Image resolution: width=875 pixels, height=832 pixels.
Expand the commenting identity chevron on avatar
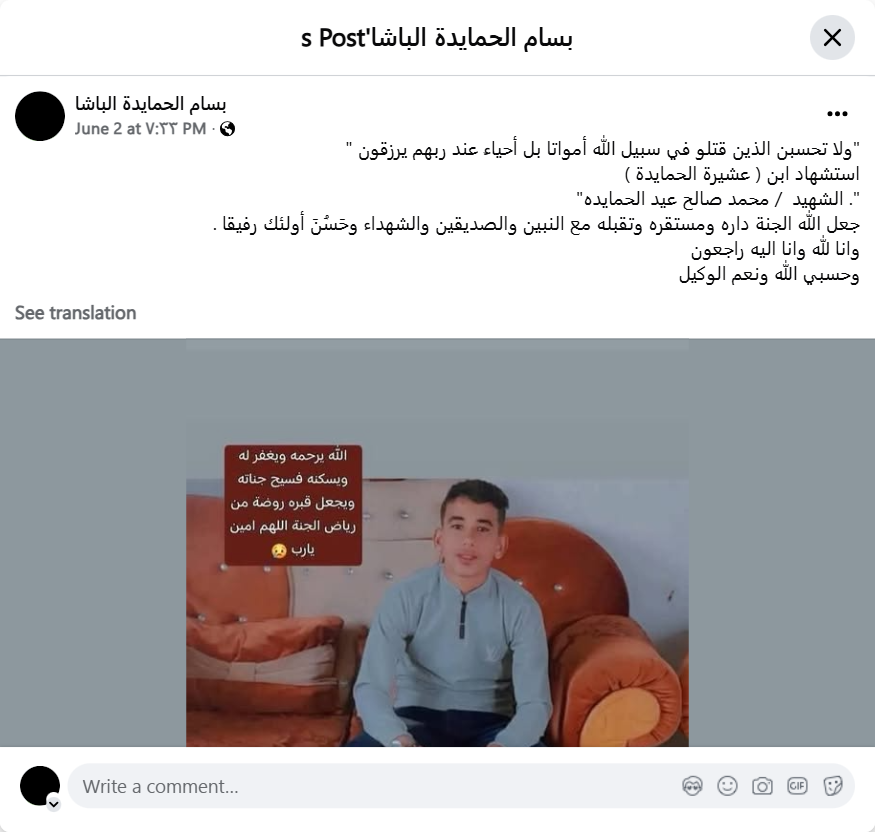pos(54,804)
